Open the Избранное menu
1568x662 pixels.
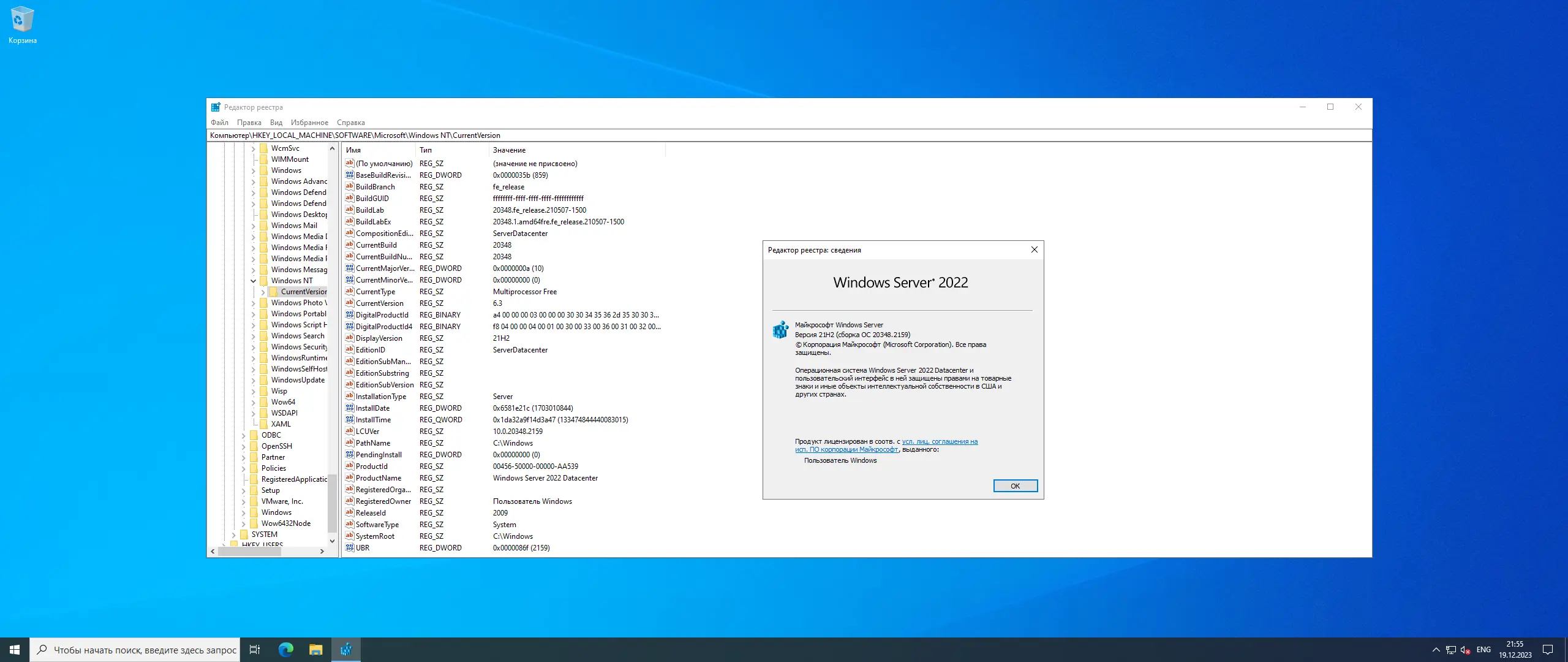pos(309,123)
